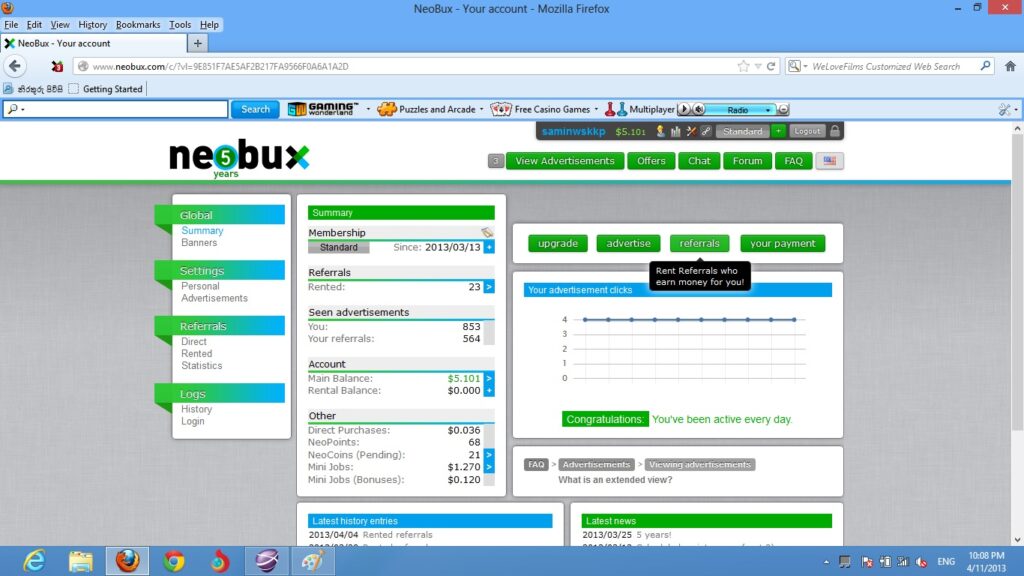
Task: Open Firefox from the Windows taskbar
Action: (127, 561)
